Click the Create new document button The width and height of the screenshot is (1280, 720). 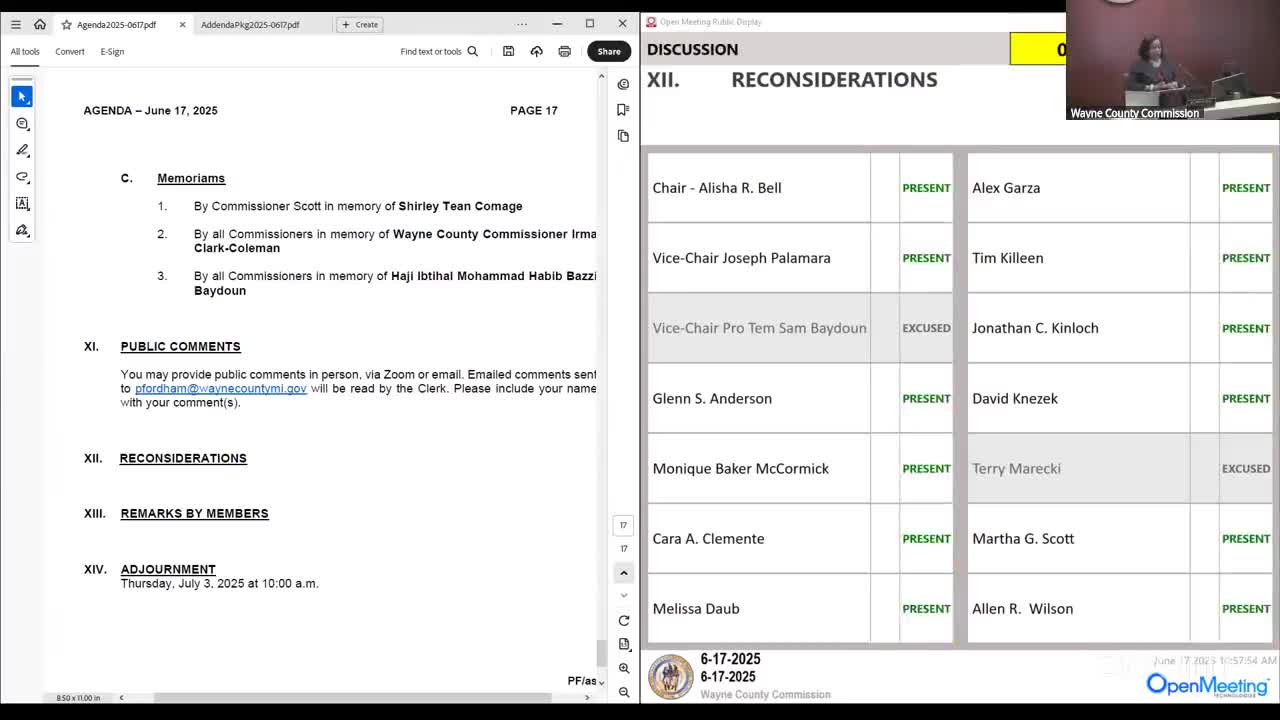[x=360, y=24]
